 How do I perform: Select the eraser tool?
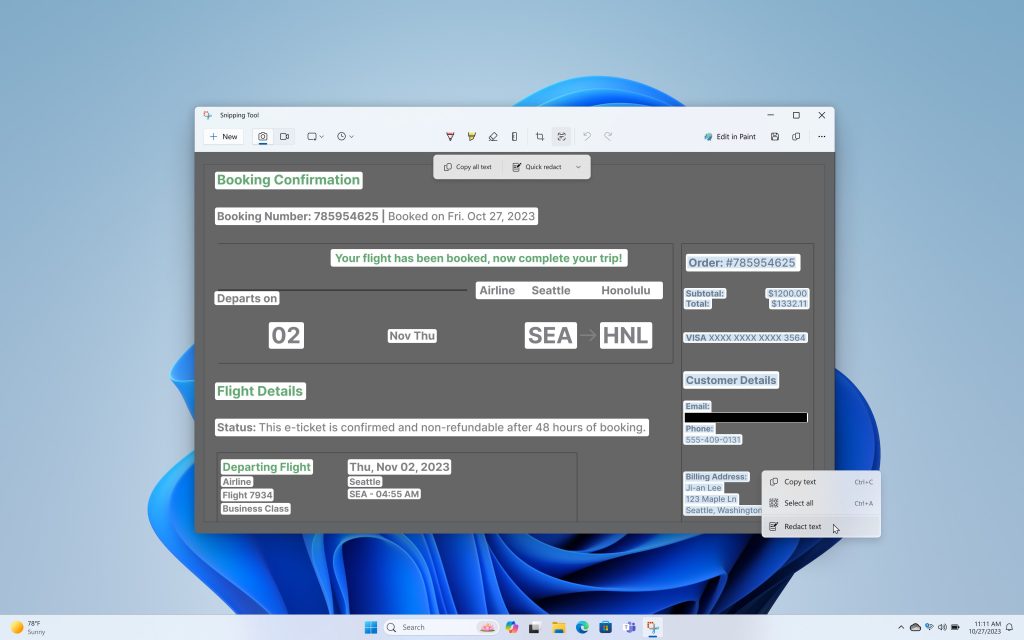pyautogui.click(x=492, y=136)
